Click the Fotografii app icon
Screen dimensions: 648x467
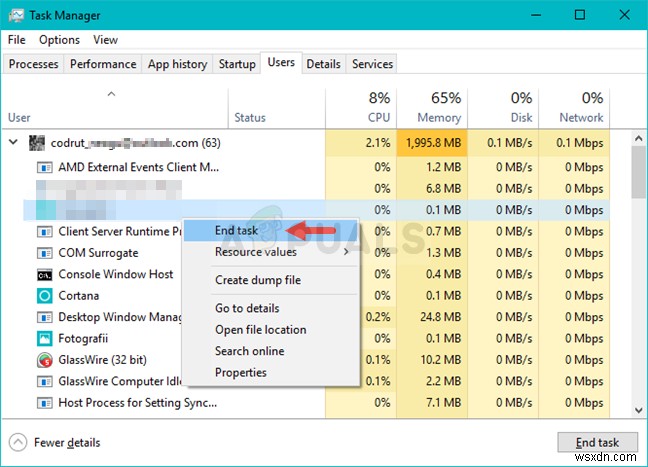(45, 339)
